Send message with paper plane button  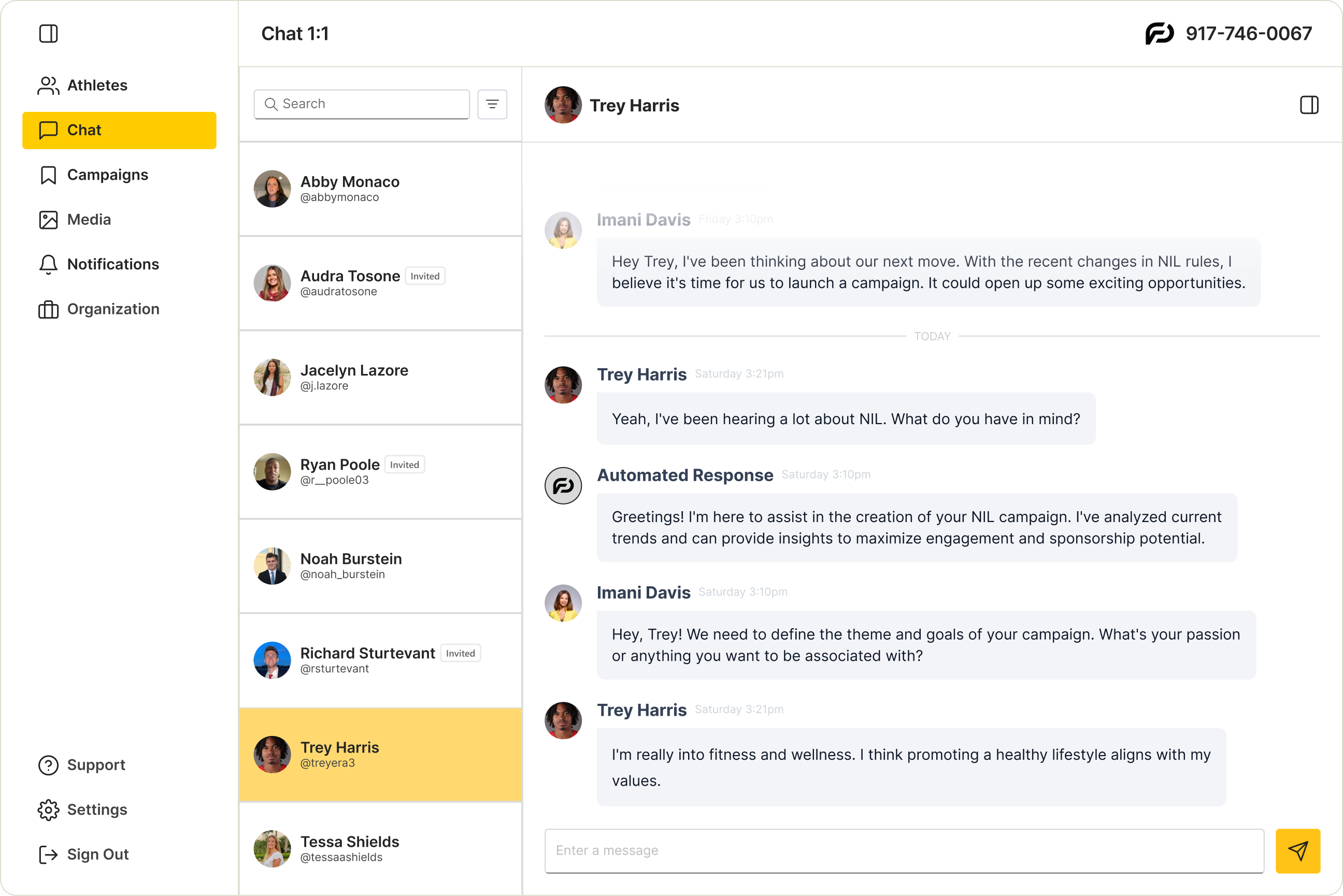coord(1298,851)
